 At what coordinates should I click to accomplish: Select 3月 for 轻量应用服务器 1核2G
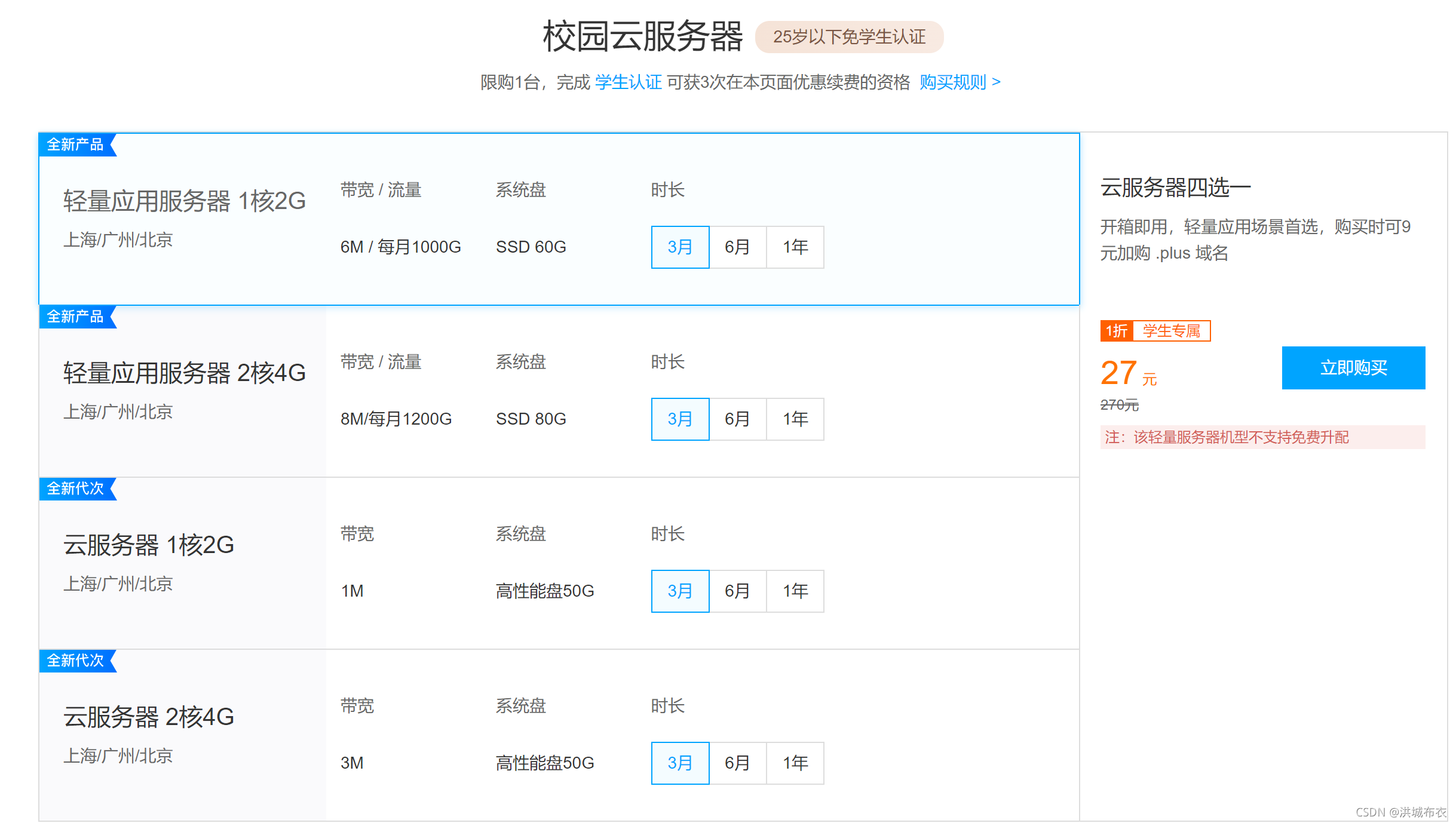tap(680, 247)
